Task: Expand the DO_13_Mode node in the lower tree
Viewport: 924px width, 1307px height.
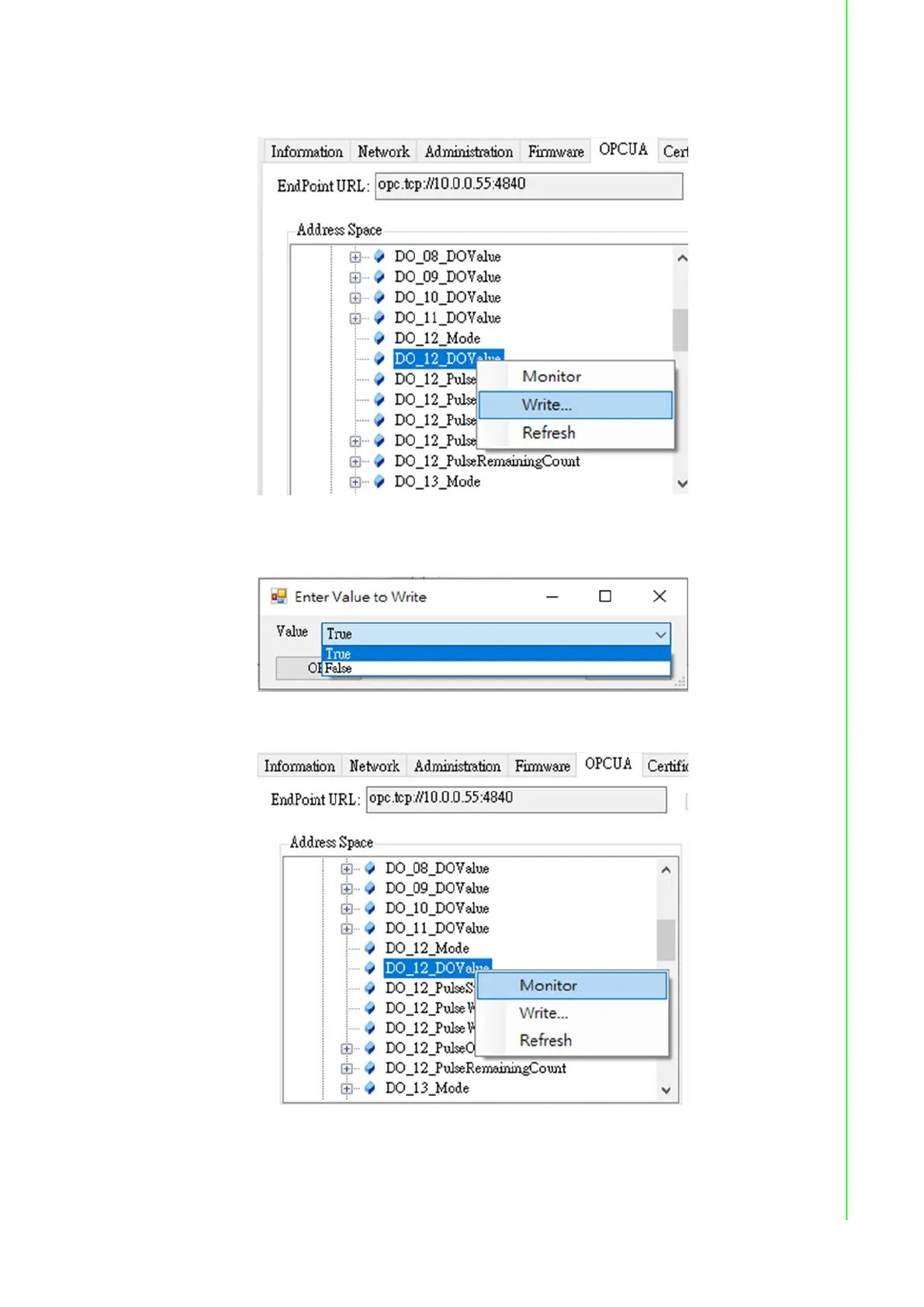Action: click(346, 1089)
